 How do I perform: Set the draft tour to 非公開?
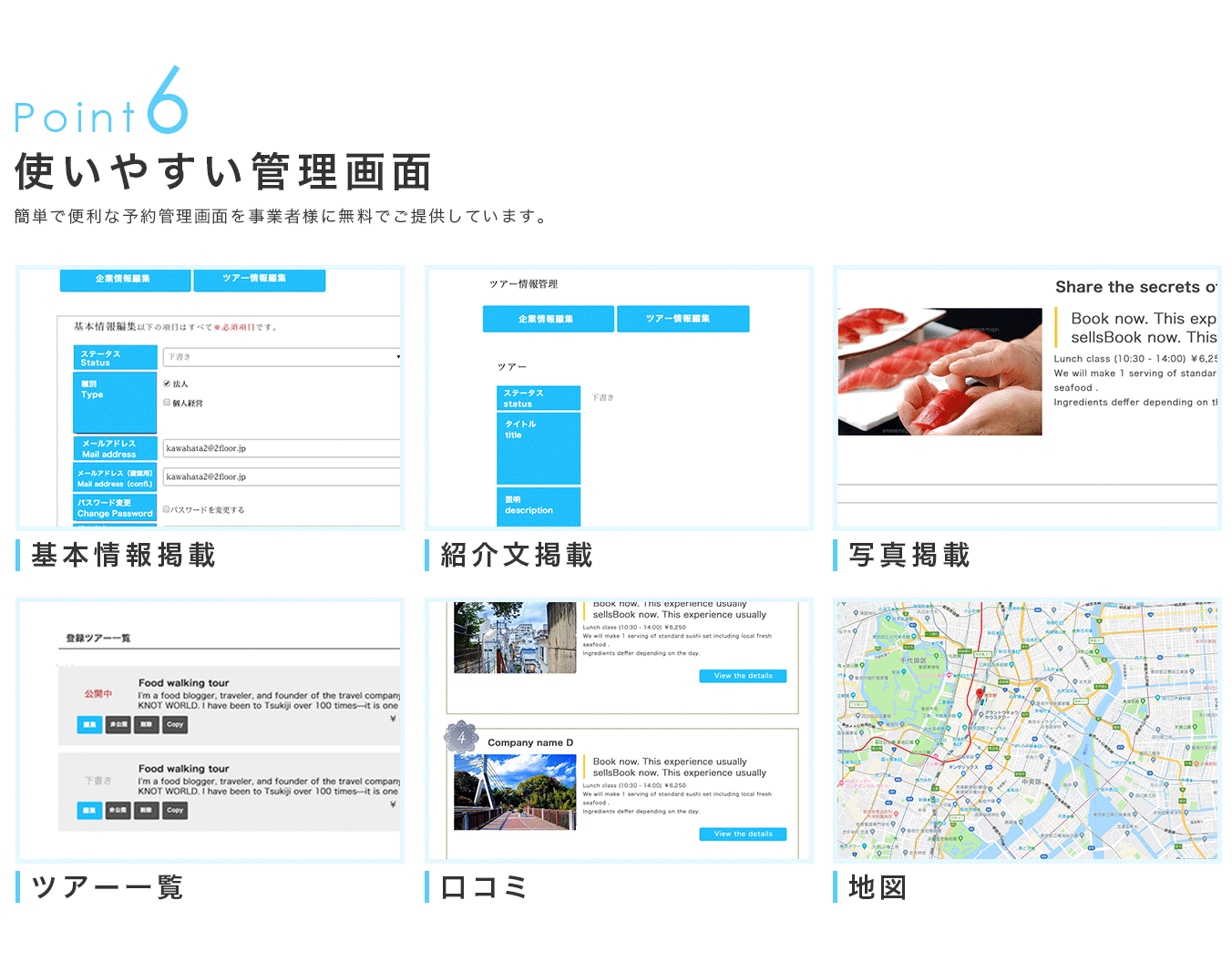point(118,810)
